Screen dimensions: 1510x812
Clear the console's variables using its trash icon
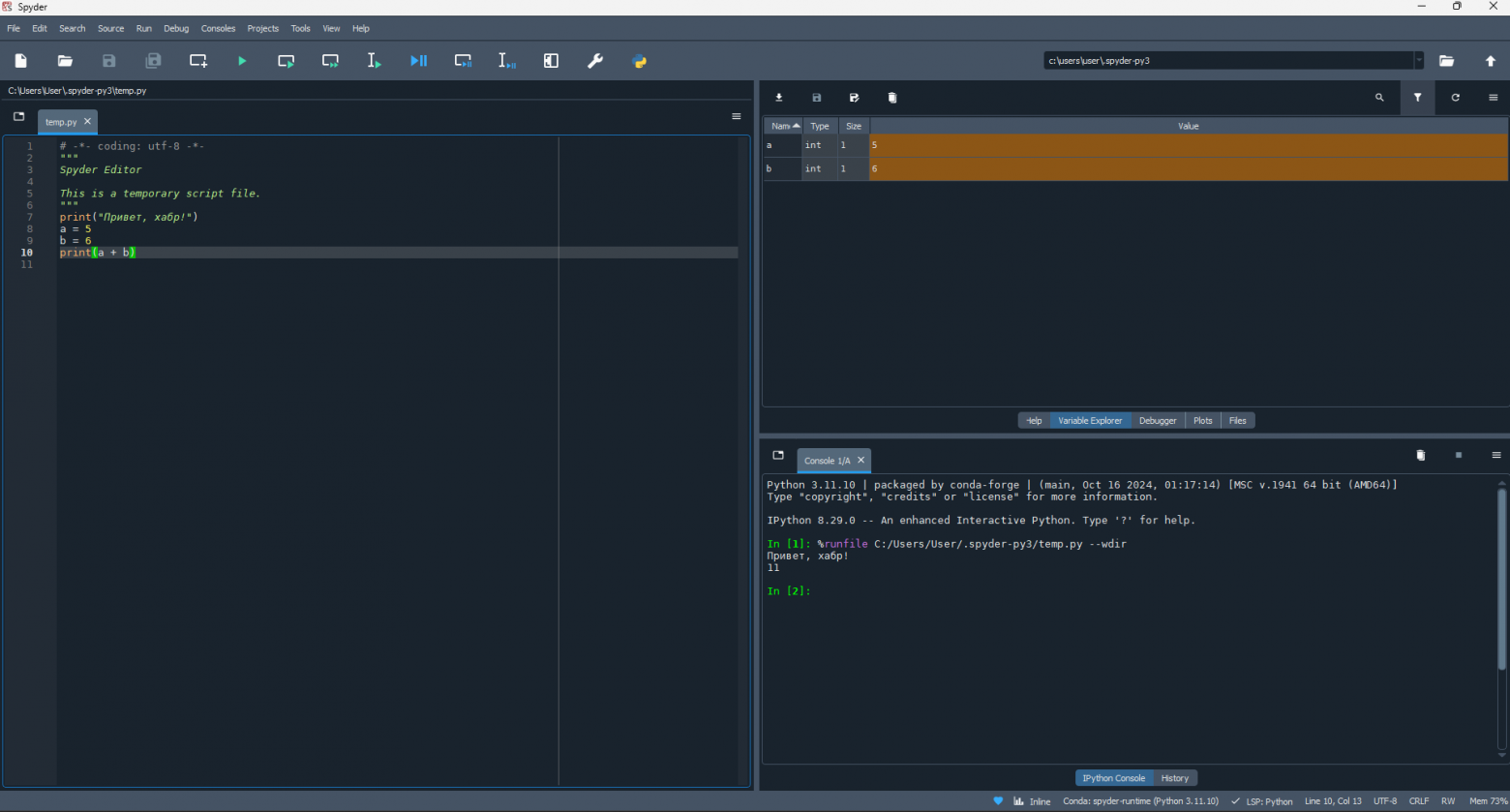(x=1421, y=456)
